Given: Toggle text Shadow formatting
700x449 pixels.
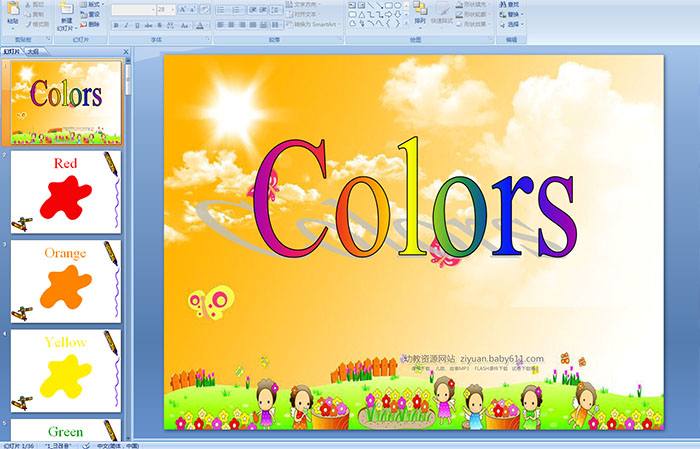Looking at the screenshot, I should pos(159,25).
